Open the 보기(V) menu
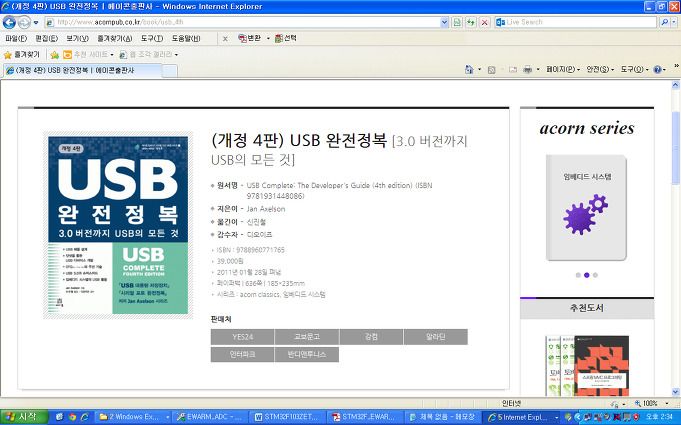Image resolution: width=681 pixels, height=425 pixels. 77,39
